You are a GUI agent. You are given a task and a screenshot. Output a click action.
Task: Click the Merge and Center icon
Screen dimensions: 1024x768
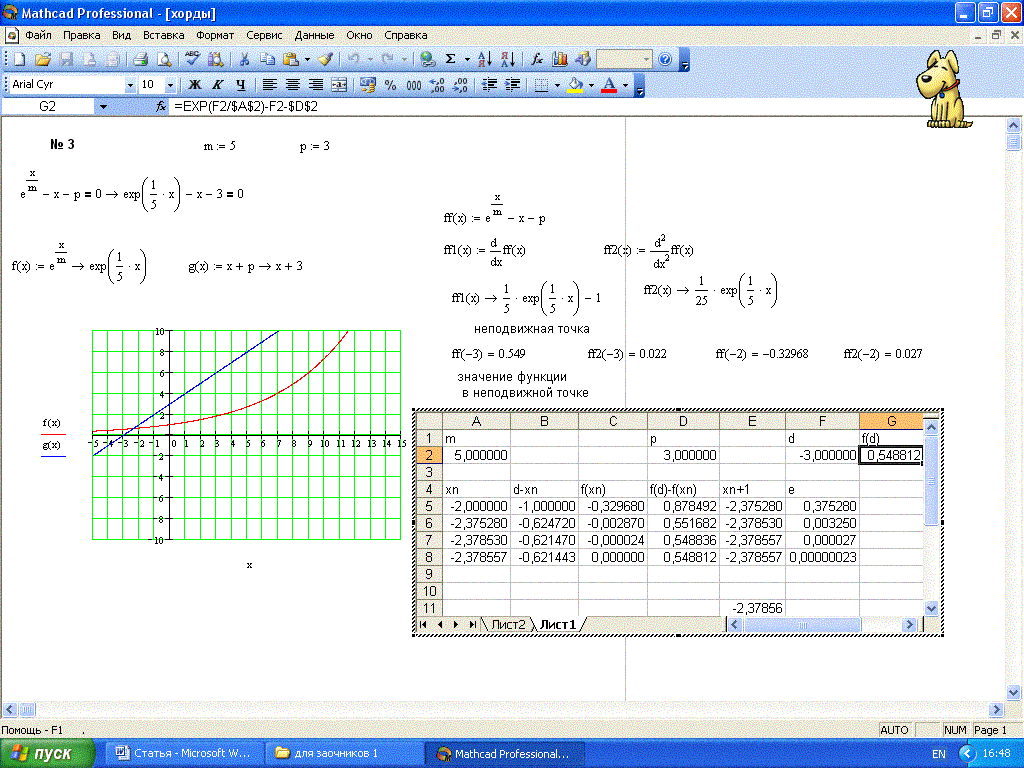(x=339, y=85)
